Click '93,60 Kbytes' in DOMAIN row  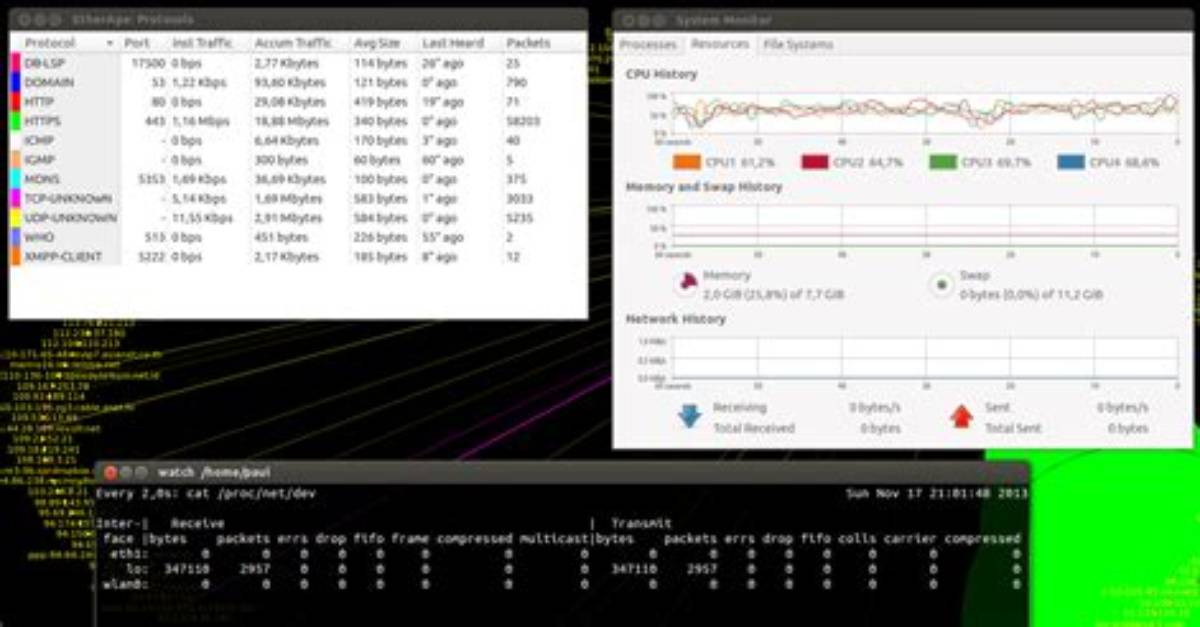coord(290,82)
